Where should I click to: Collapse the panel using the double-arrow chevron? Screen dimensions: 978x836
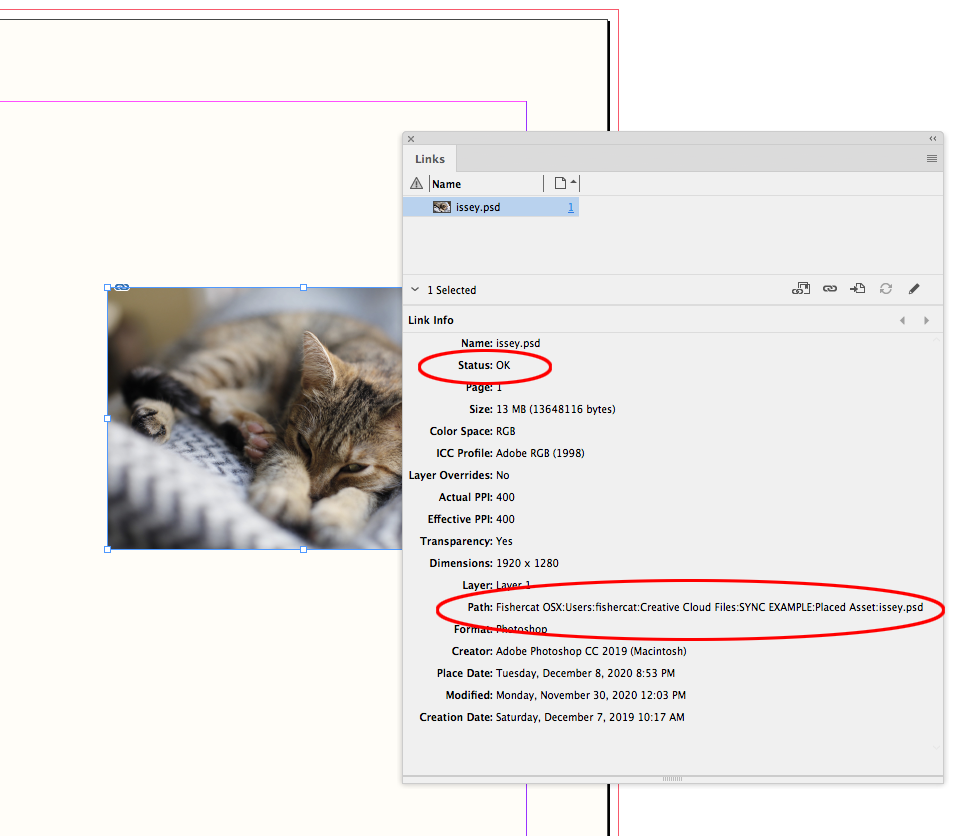pos(931,139)
